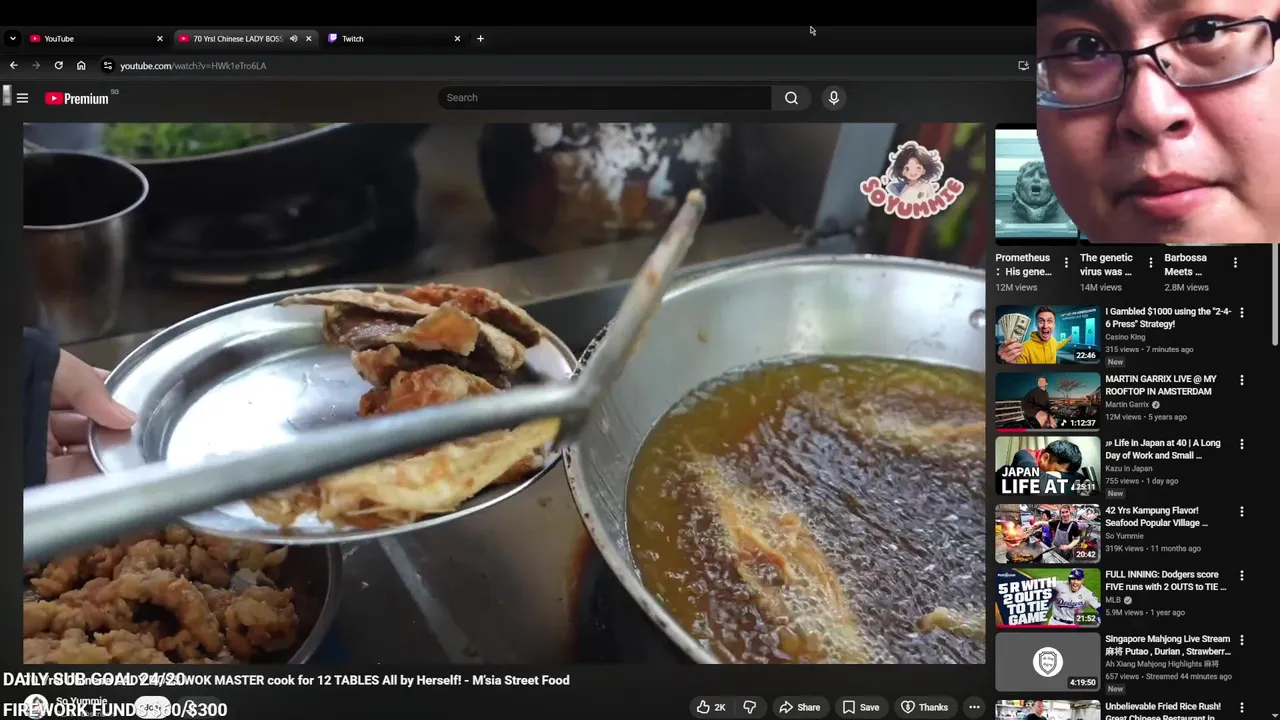The height and width of the screenshot is (720, 1280).
Task: Save video to a playlist
Action: [x=860, y=707]
